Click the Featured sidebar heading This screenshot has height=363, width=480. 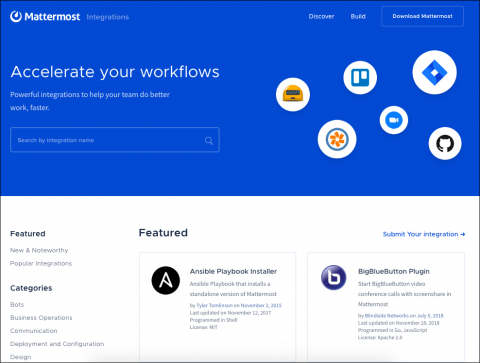[28, 234]
